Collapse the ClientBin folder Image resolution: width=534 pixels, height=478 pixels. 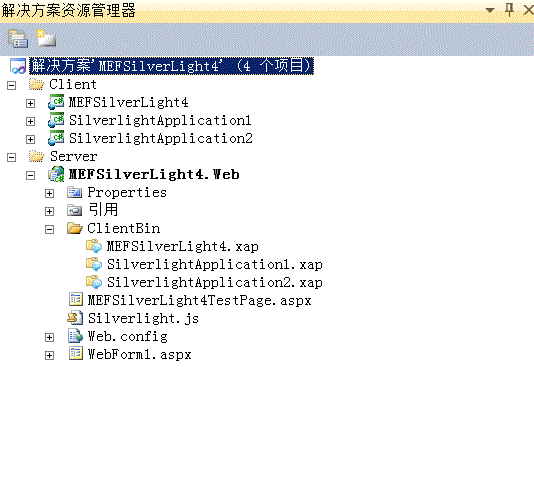[50, 230]
